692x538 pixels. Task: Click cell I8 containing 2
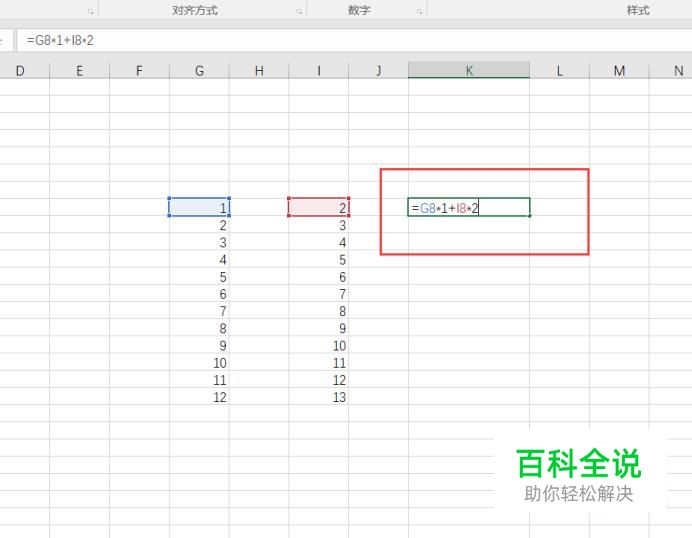[x=319, y=207]
